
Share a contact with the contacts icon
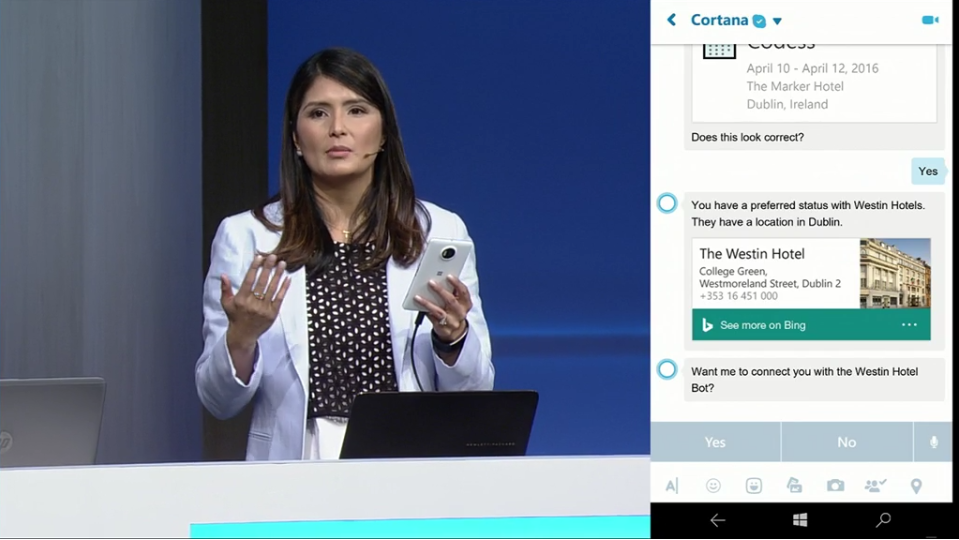[875, 486]
